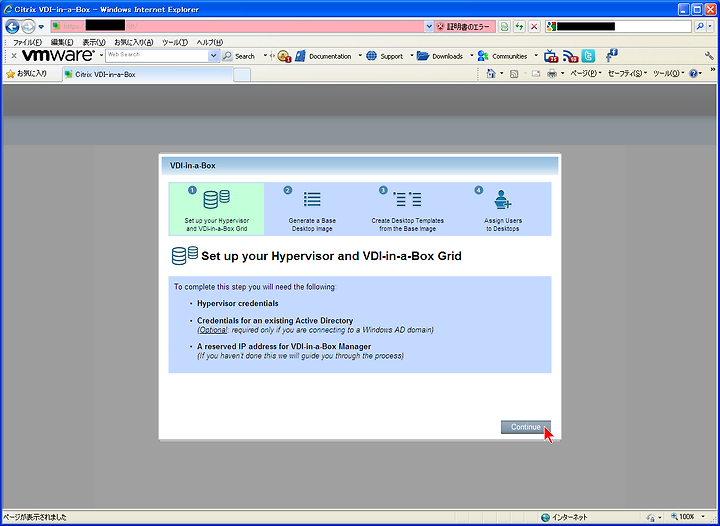The image size is (720, 526).
Task: Click the Downloads folder toolbar item
Action: click(x=440, y=56)
